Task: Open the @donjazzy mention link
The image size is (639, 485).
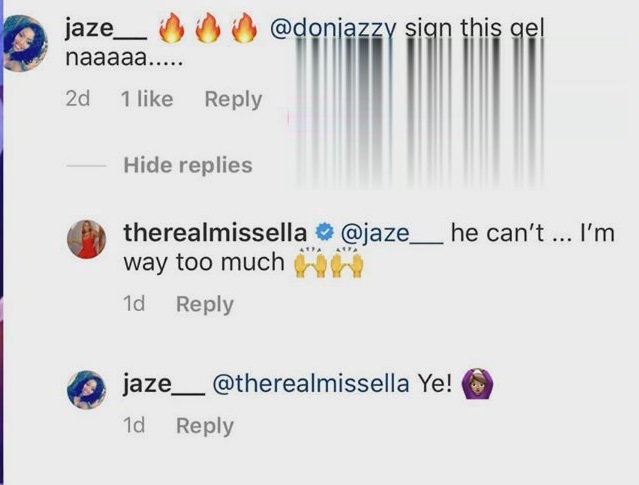Action: click(333, 29)
